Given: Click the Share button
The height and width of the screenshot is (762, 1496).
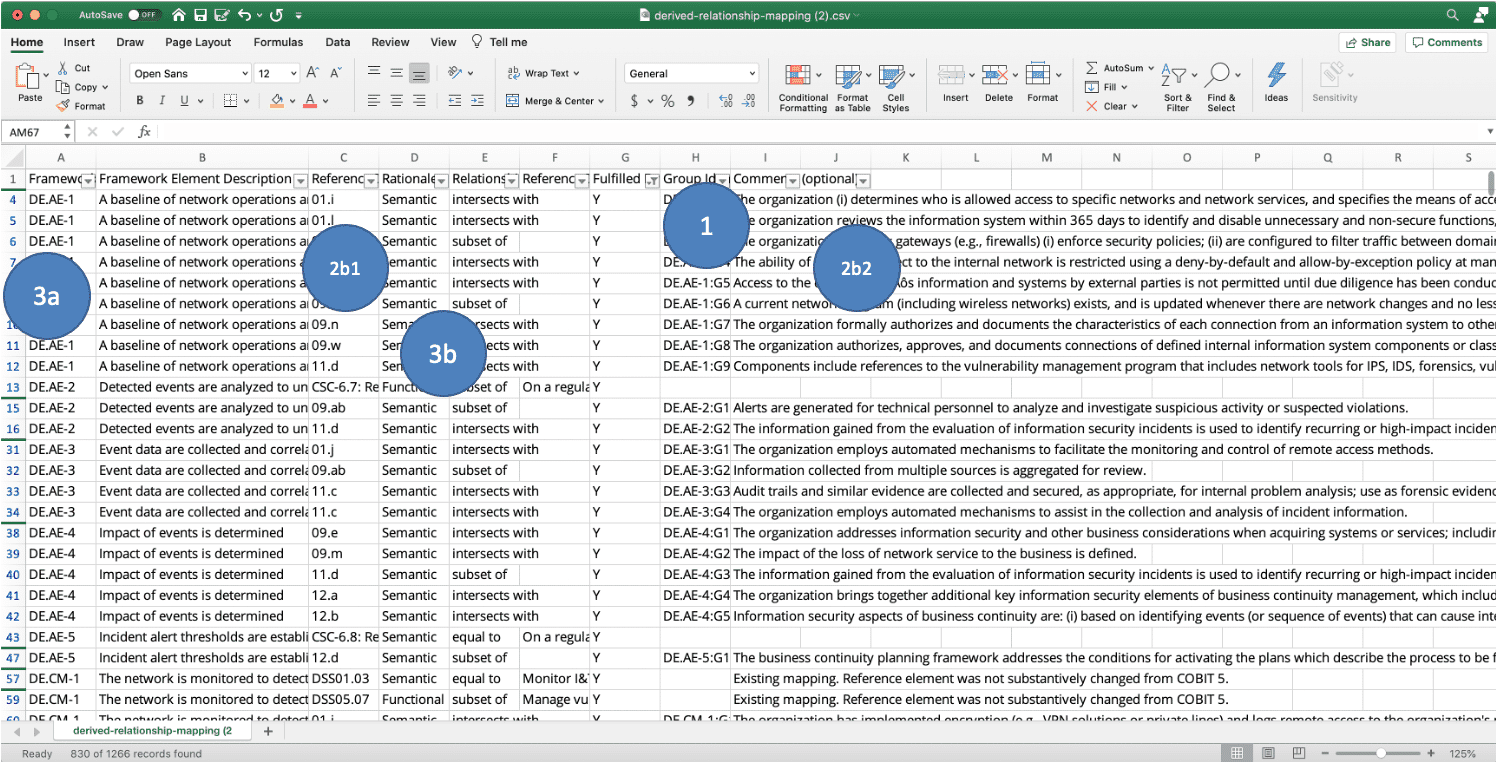Looking at the screenshot, I should pyautogui.click(x=1368, y=42).
